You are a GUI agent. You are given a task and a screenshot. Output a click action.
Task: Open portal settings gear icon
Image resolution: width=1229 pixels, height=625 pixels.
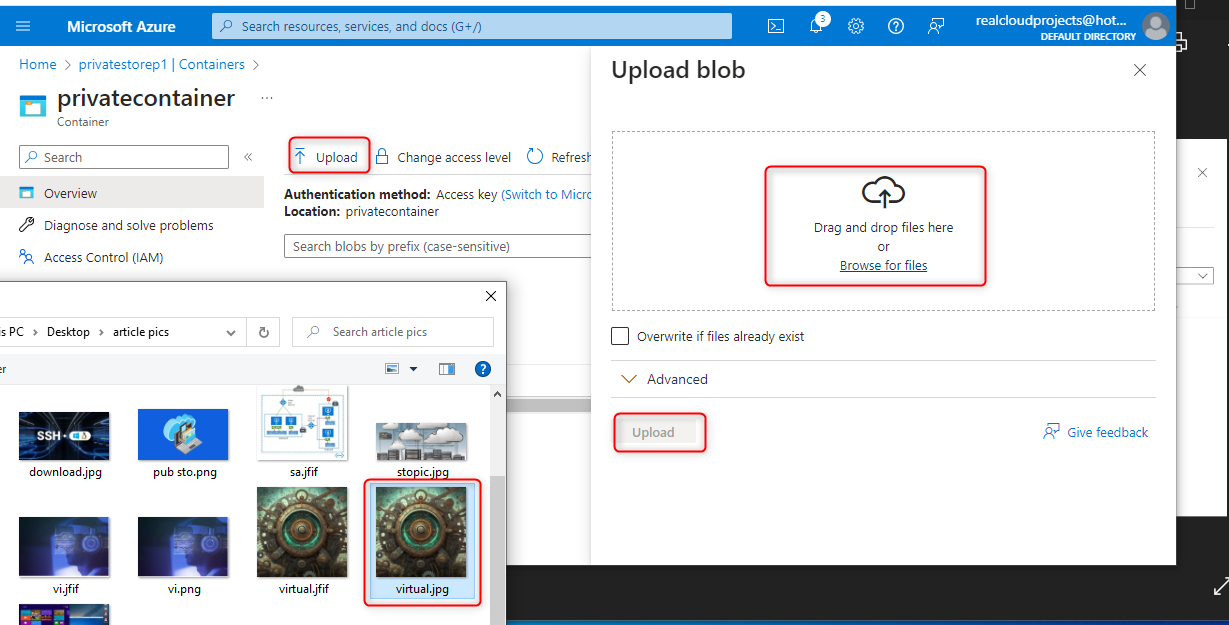[x=856, y=26]
